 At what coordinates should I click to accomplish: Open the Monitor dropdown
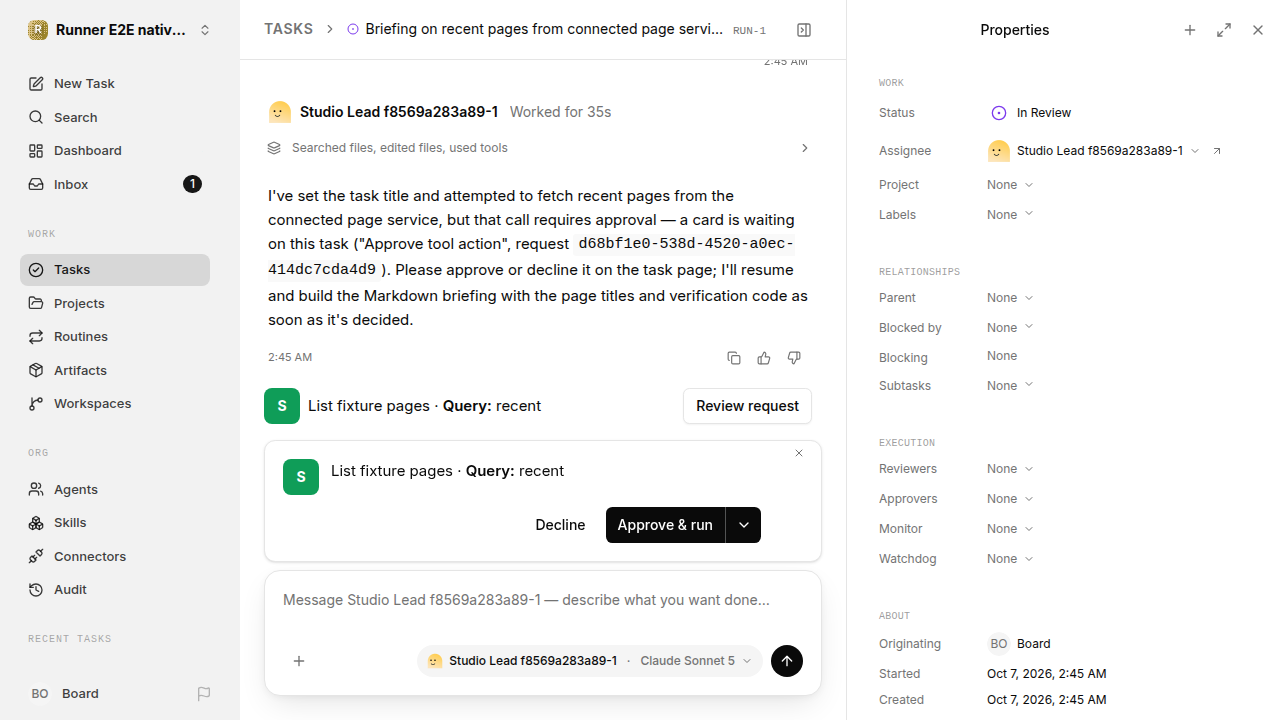pyautogui.click(x=1010, y=529)
